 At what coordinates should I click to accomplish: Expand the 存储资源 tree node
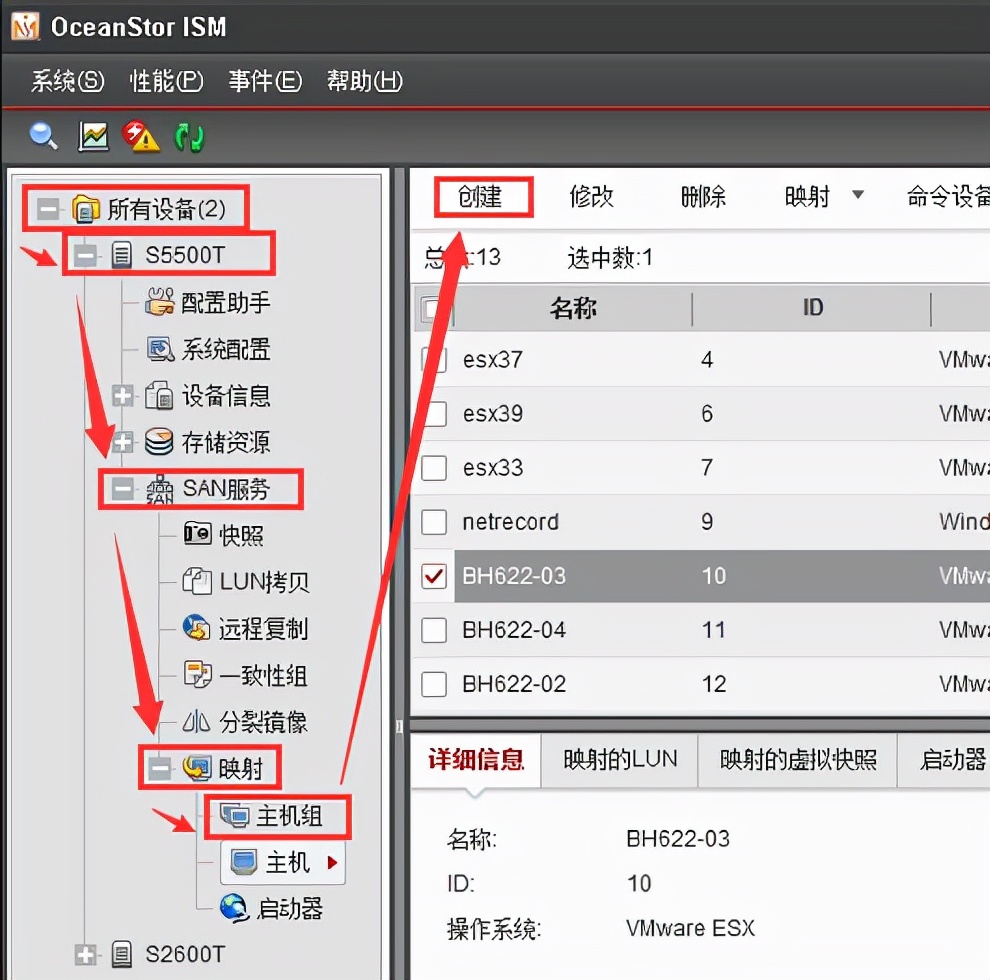pyautogui.click(x=126, y=442)
